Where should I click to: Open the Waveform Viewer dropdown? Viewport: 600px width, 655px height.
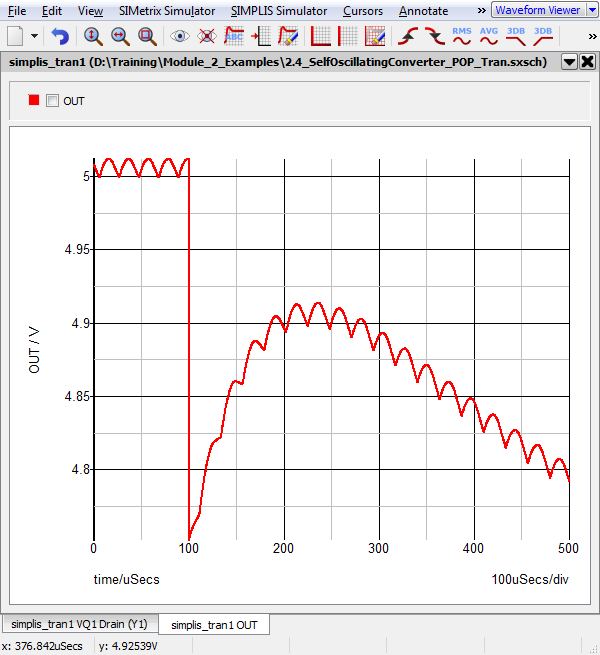[540, 10]
